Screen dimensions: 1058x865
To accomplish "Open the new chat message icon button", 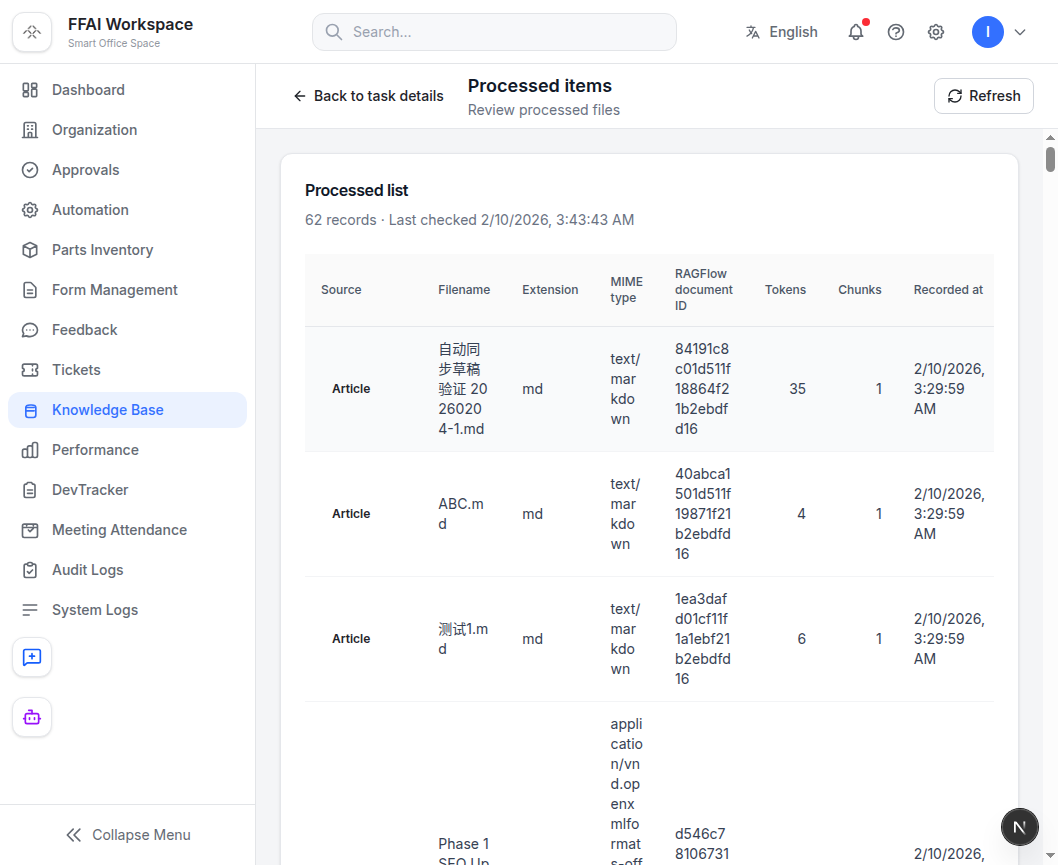I will pos(32,657).
